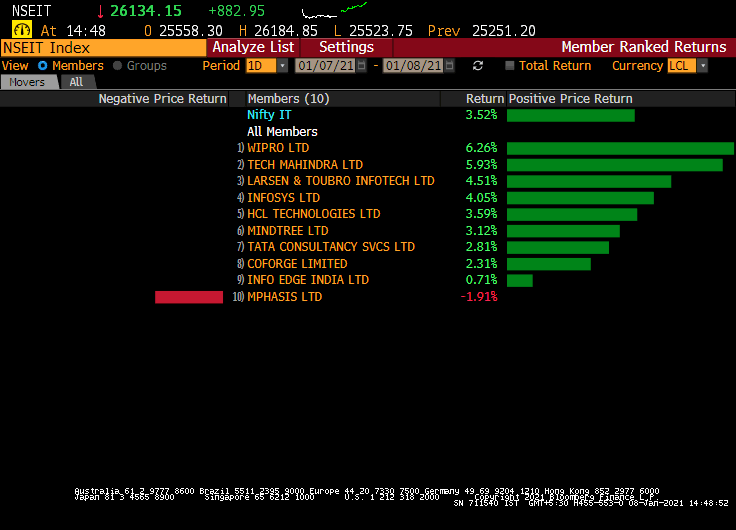Viewport: 736px width, 530px height.
Task: Open MPHASIS LTD member entry
Action: (284, 297)
